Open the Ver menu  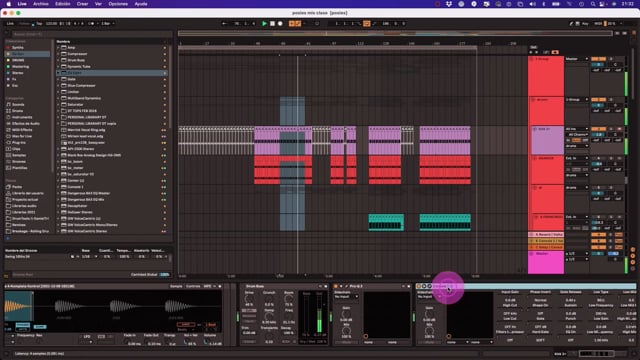coord(98,4)
